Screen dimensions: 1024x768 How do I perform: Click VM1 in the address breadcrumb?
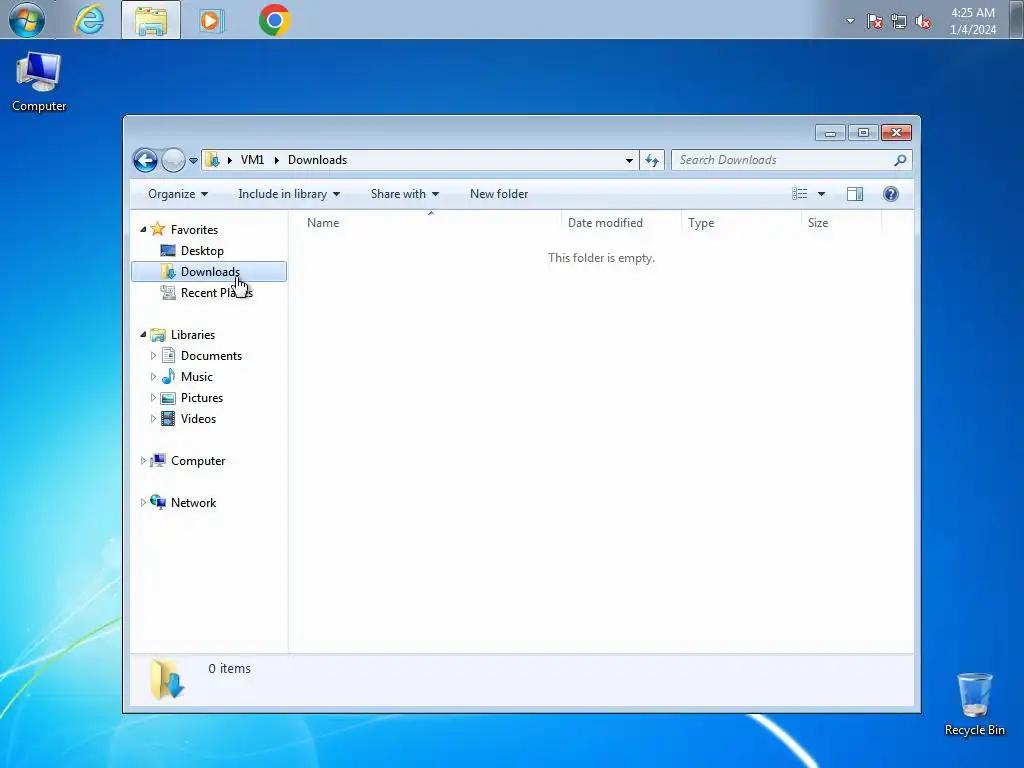pyautogui.click(x=252, y=160)
